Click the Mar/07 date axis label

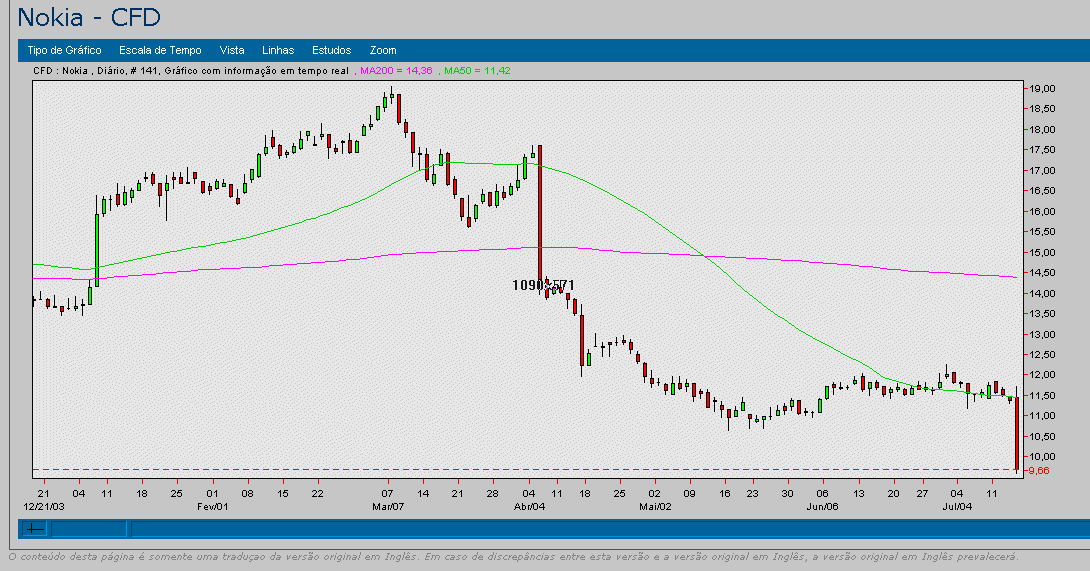(x=388, y=506)
